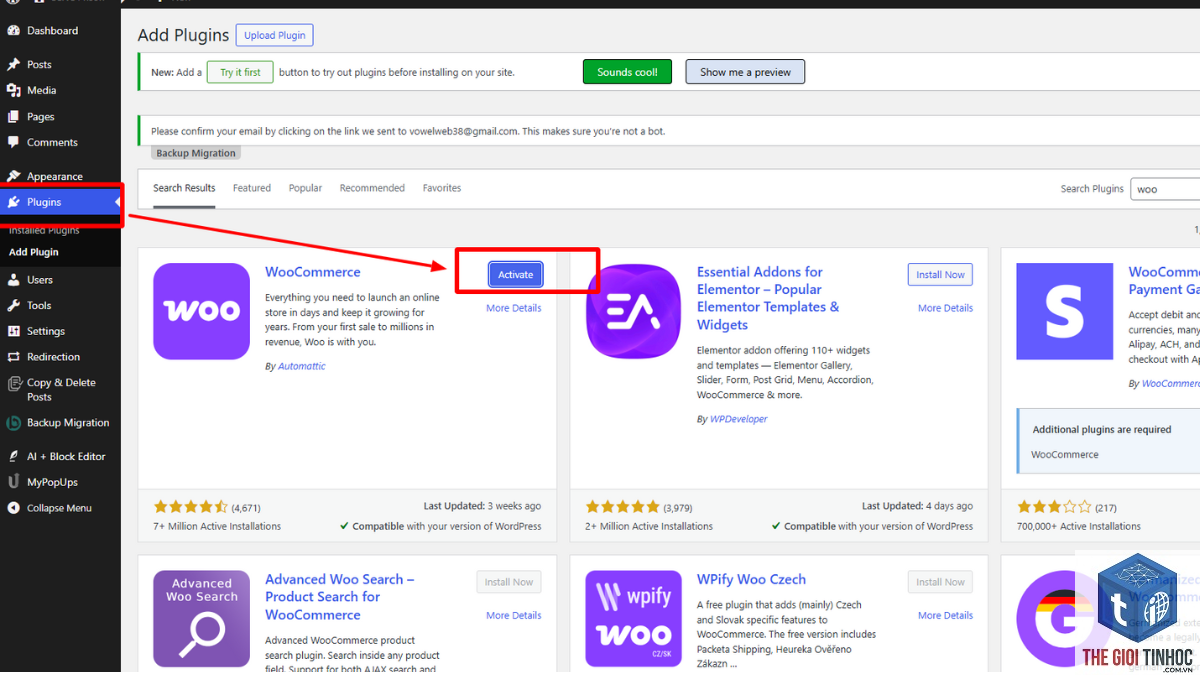
Task: Click the Posts pin icon
Action: click(x=13, y=64)
